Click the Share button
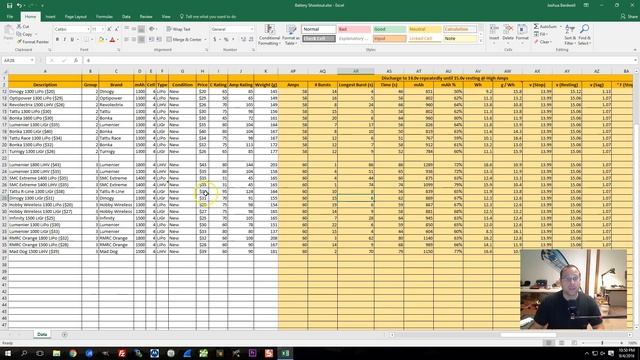This screenshot has width=640, height=360. [x=629, y=17]
